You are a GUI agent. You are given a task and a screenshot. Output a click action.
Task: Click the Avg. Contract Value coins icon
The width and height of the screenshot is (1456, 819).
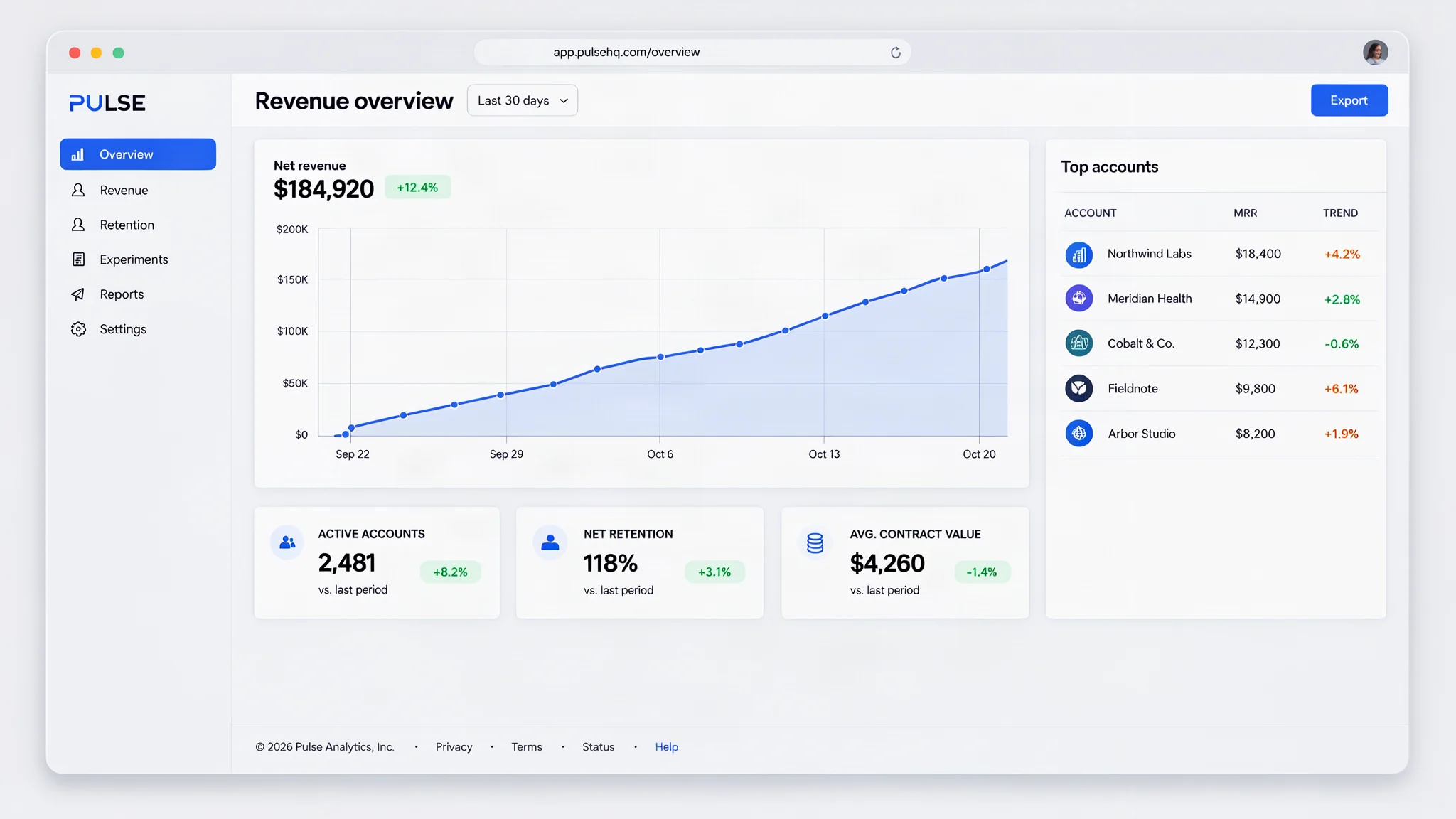click(x=815, y=542)
